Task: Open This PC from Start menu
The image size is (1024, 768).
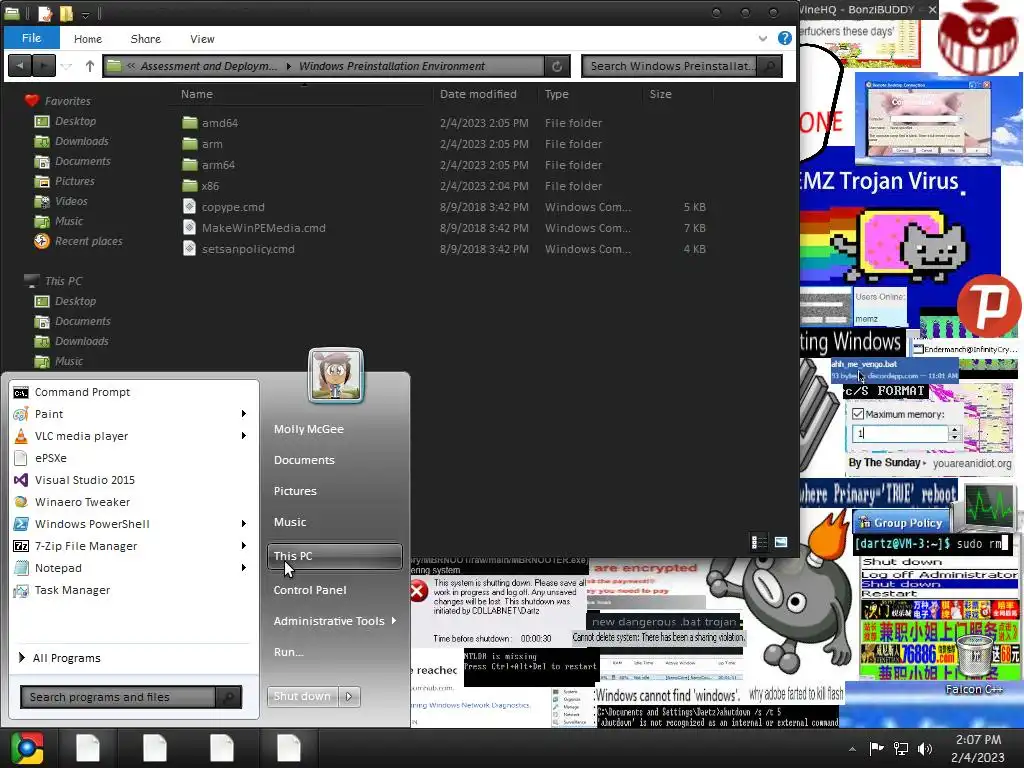Action: 334,556
